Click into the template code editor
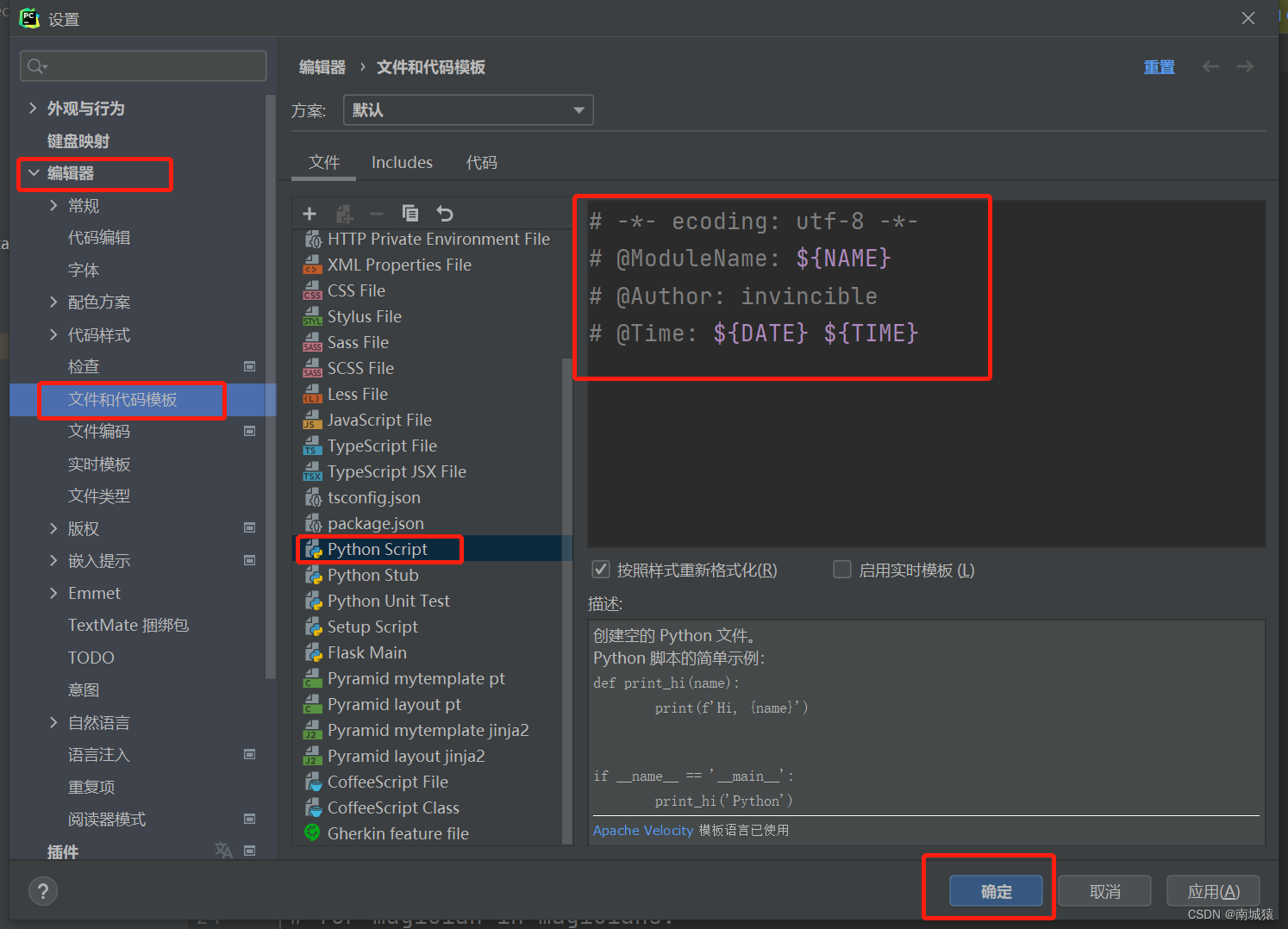Viewport: 1288px width, 929px height. point(927,373)
